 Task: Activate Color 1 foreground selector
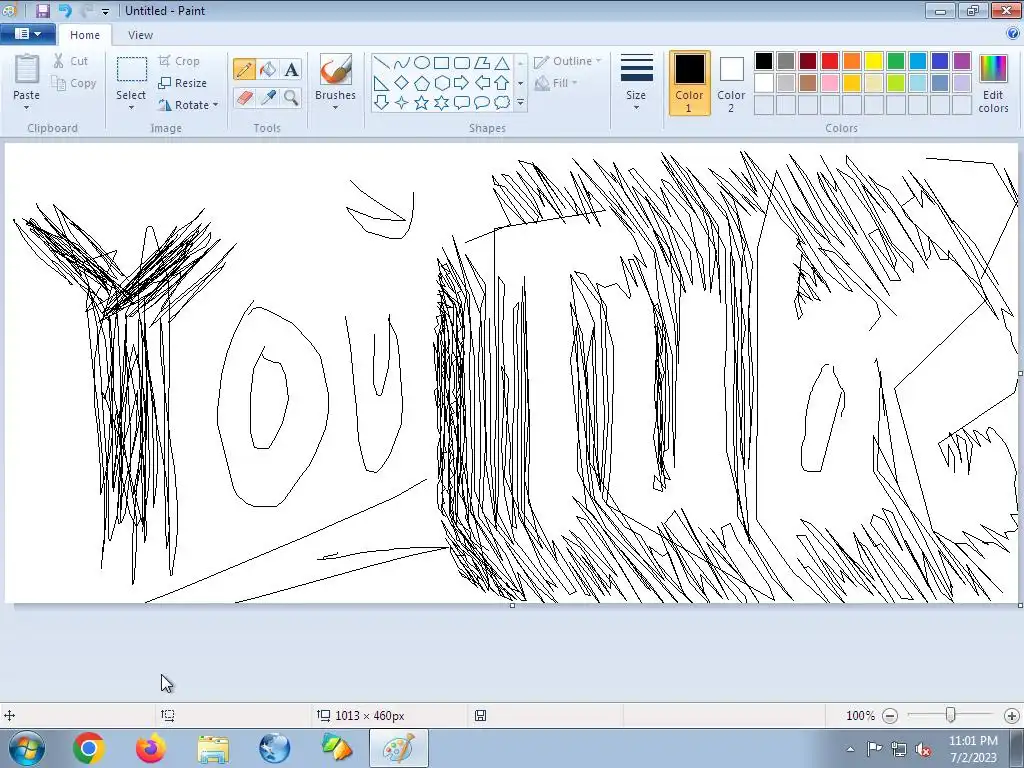[689, 83]
